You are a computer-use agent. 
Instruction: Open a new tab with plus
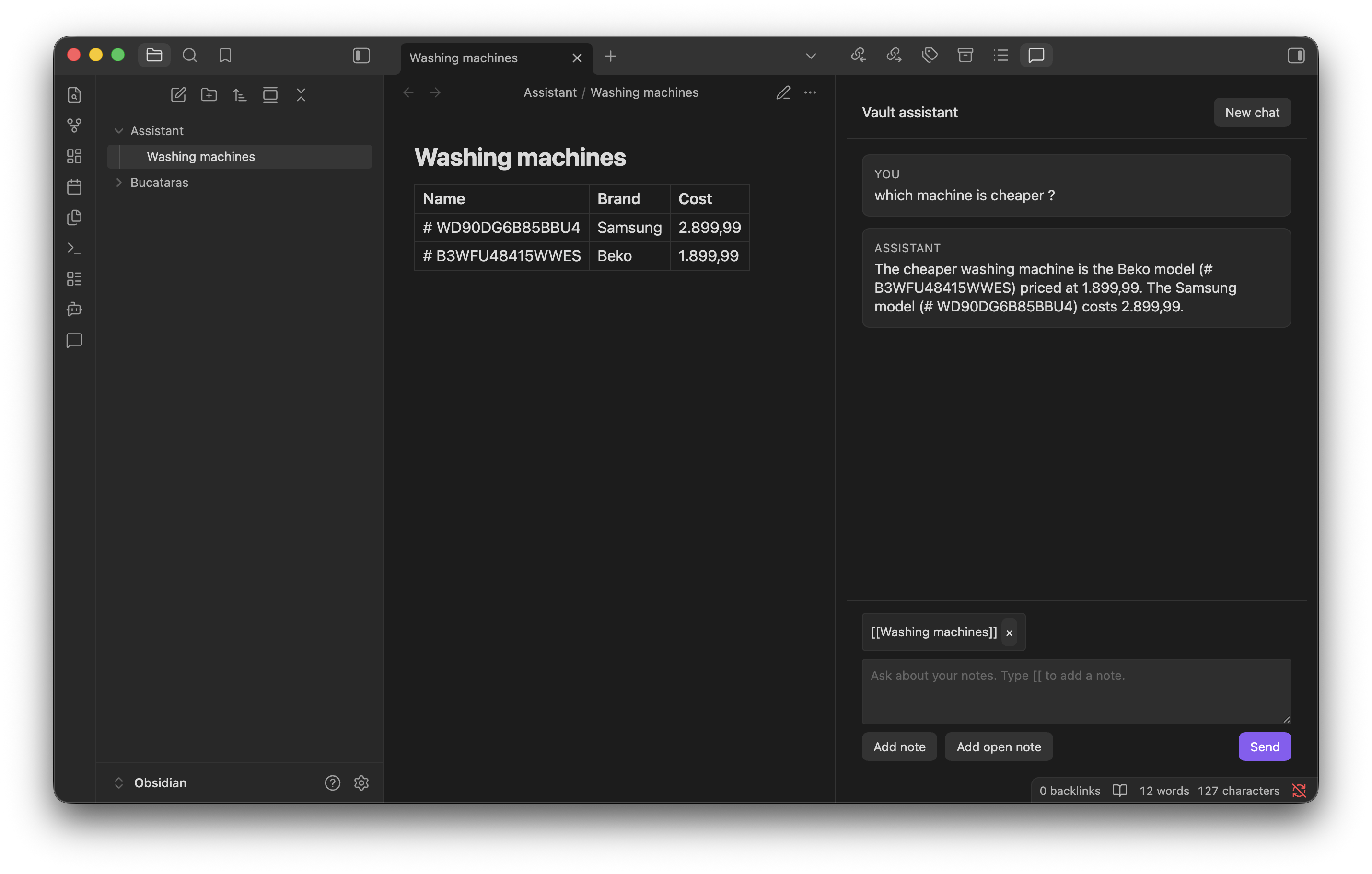[610, 57]
